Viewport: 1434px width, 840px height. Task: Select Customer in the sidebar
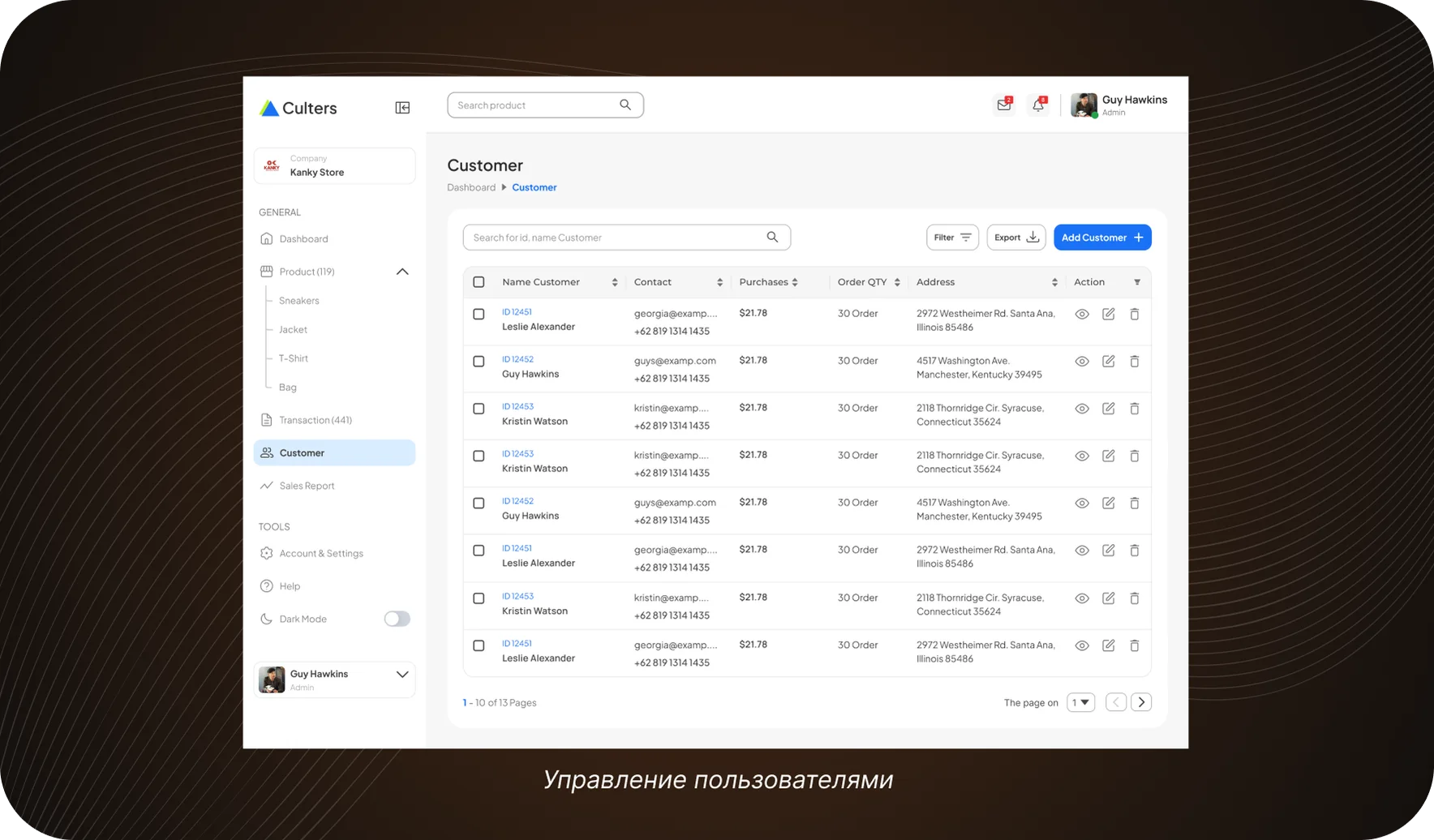click(334, 452)
